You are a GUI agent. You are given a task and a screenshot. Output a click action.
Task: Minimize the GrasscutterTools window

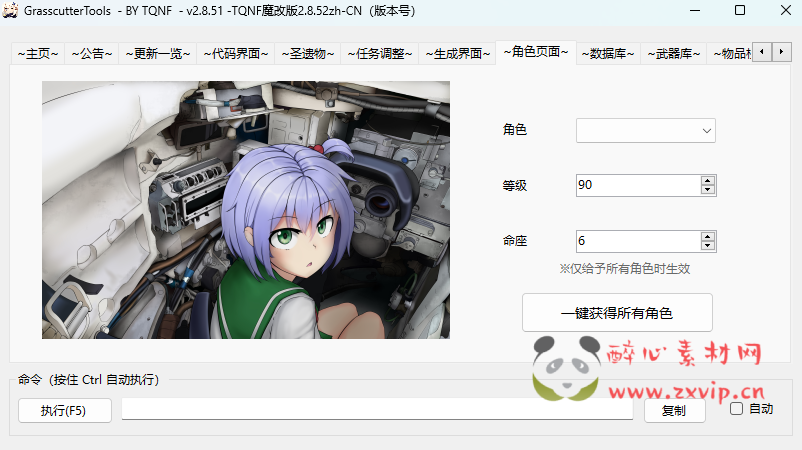pyautogui.click(x=695, y=10)
